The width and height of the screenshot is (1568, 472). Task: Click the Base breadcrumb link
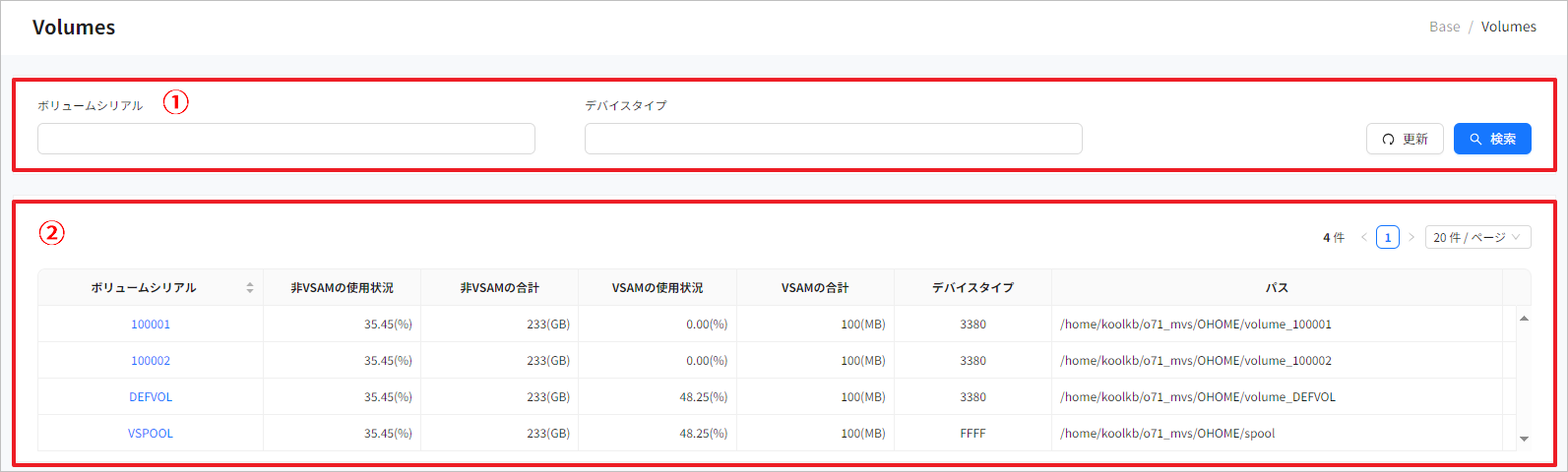[x=1445, y=27]
